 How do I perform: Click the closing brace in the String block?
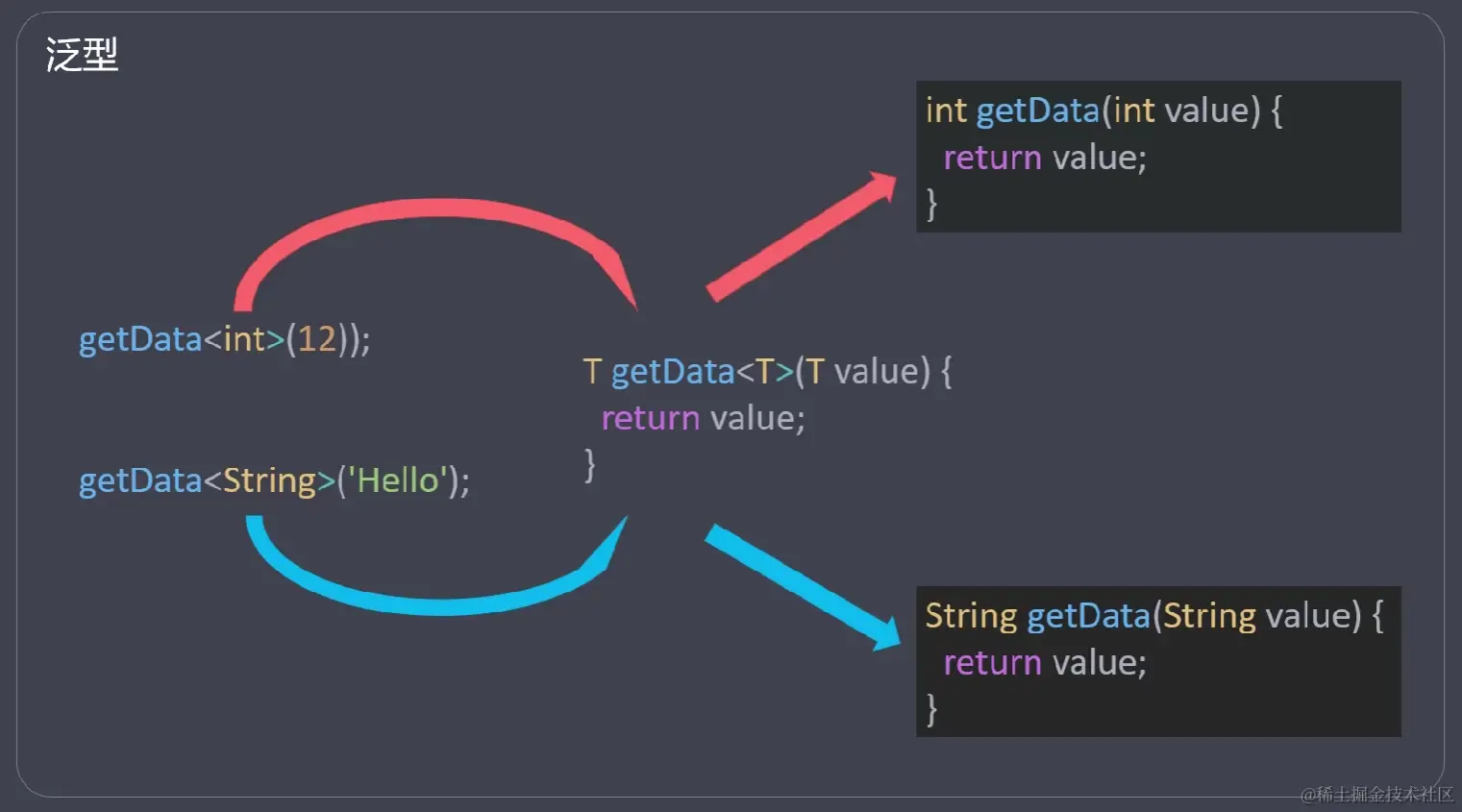point(930,709)
